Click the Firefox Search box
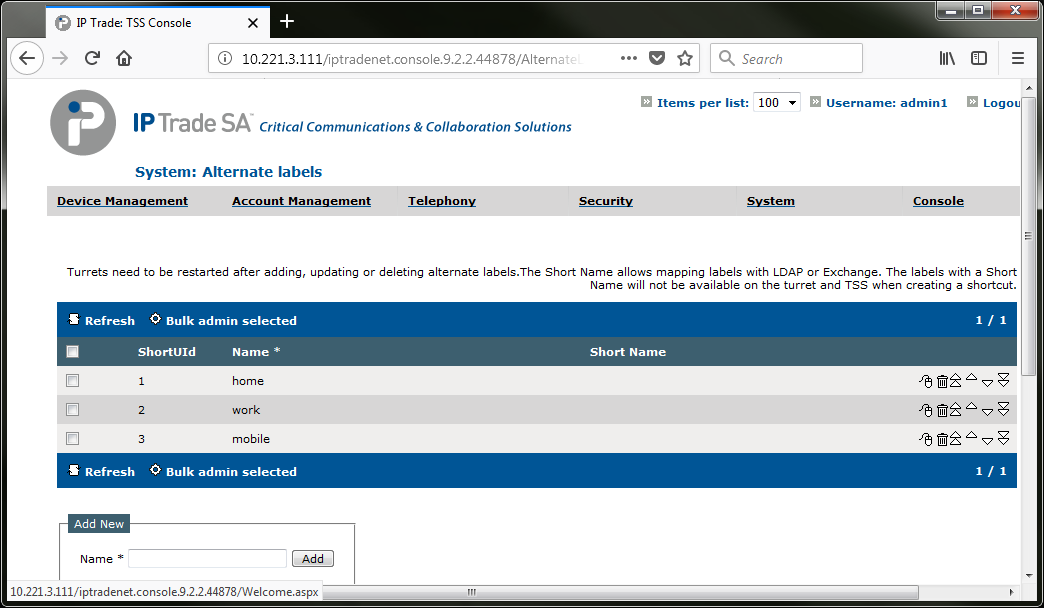 click(786, 59)
